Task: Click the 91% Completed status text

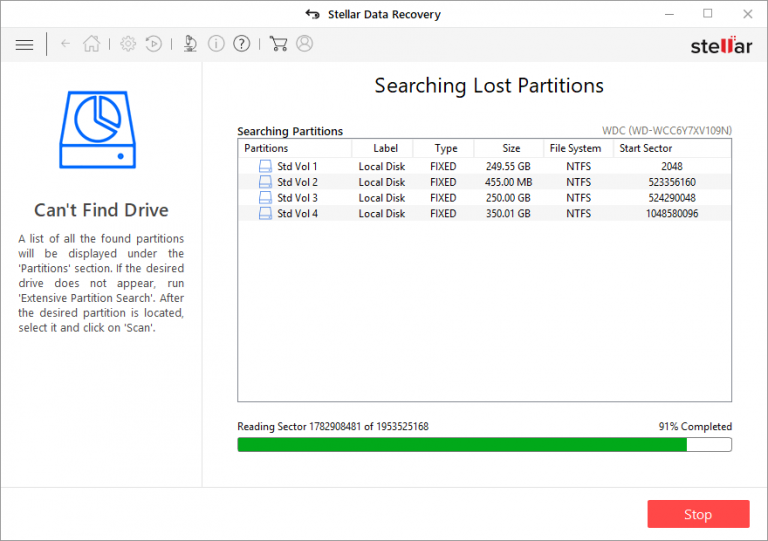Action: tap(695, 426)
